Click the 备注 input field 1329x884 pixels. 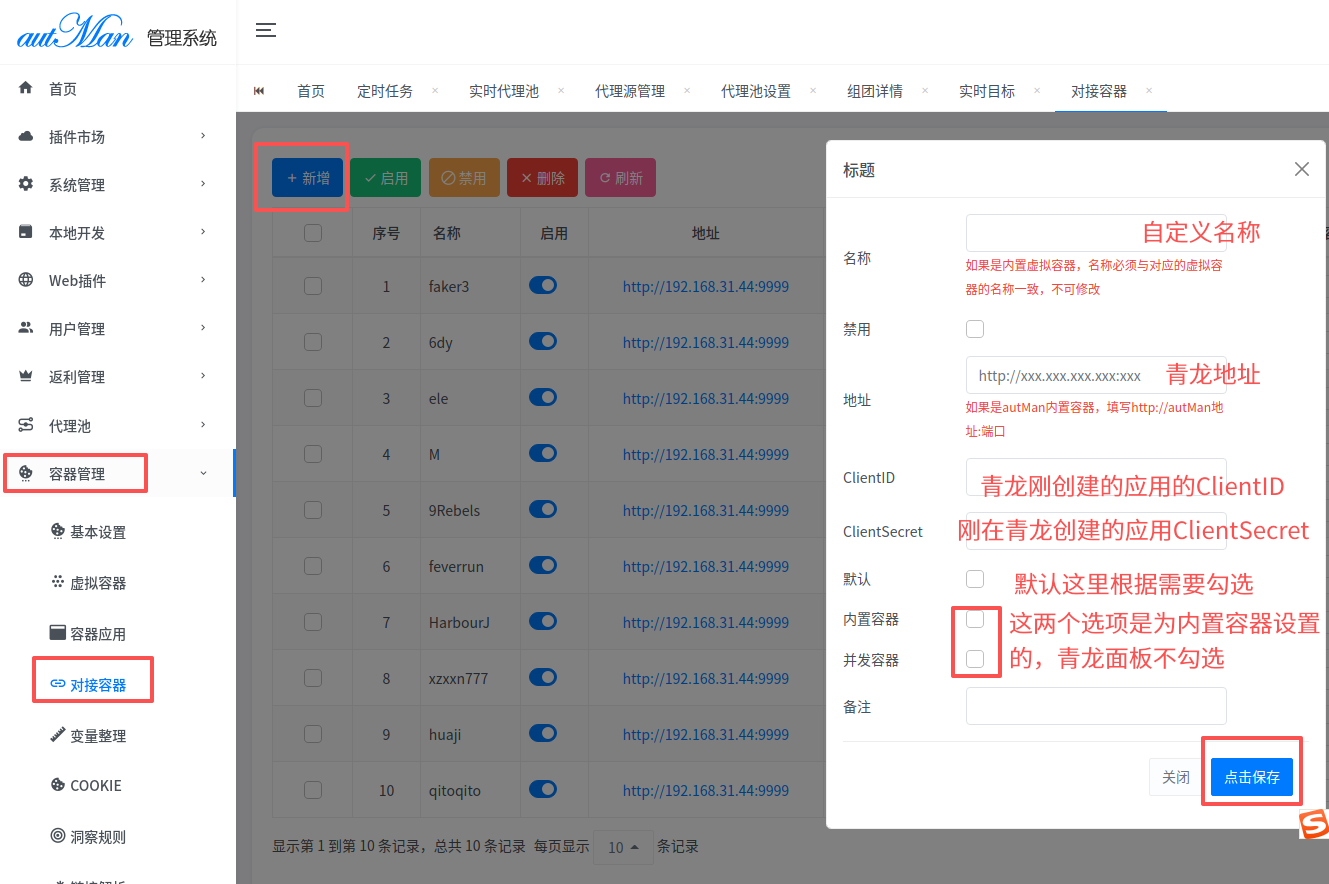point(1095,706)
